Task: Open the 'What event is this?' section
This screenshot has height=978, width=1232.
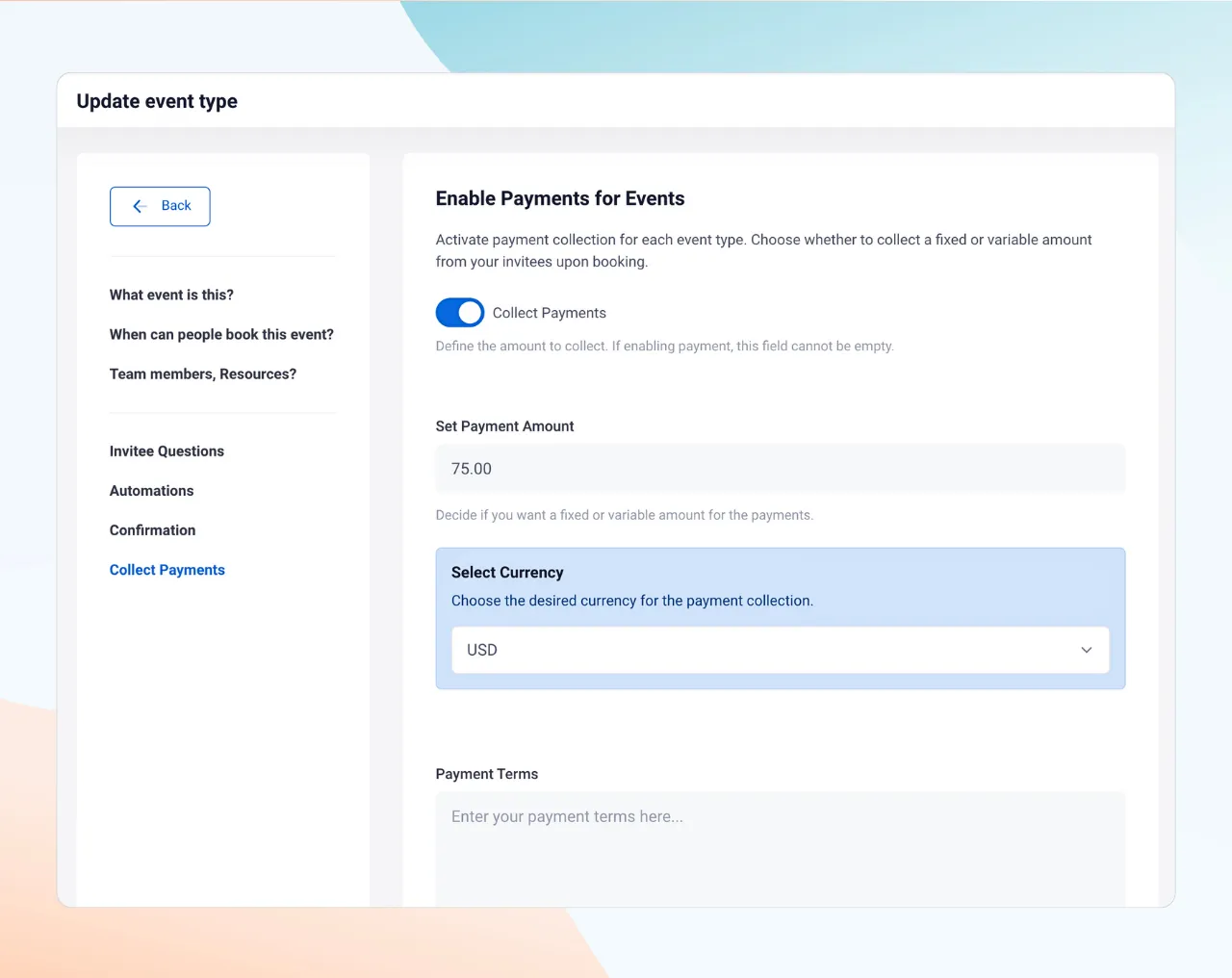Action: pyautogui.click(x=171, y=295)
